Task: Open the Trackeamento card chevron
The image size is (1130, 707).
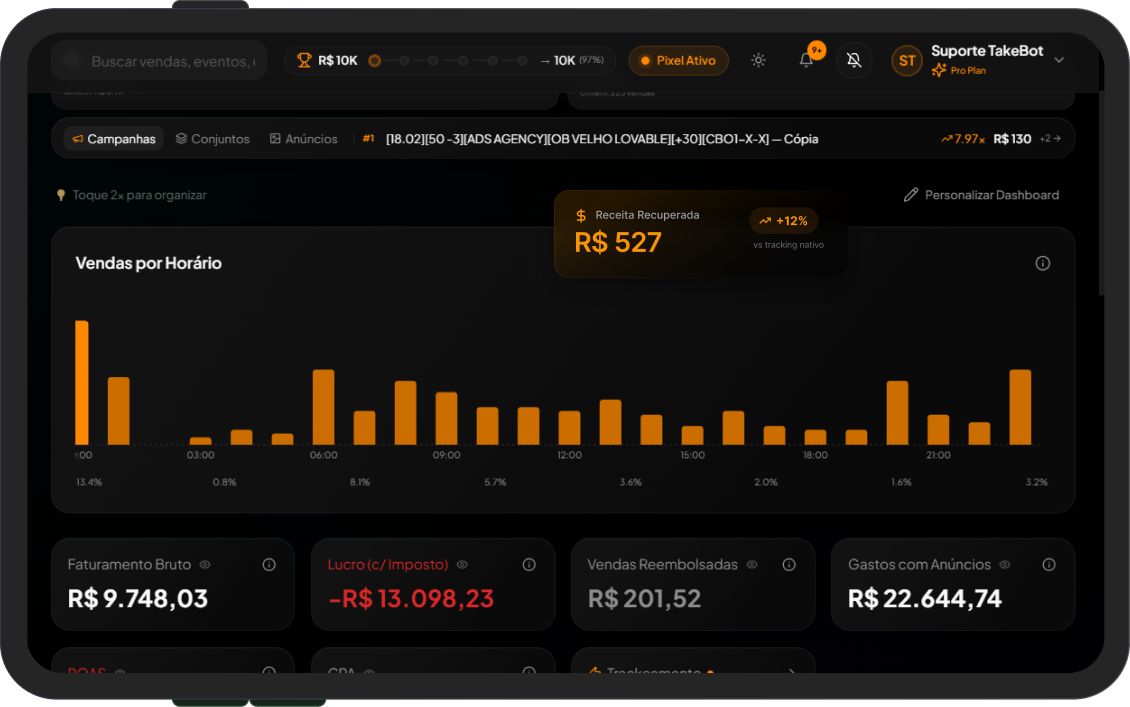Action: point(791,673)
